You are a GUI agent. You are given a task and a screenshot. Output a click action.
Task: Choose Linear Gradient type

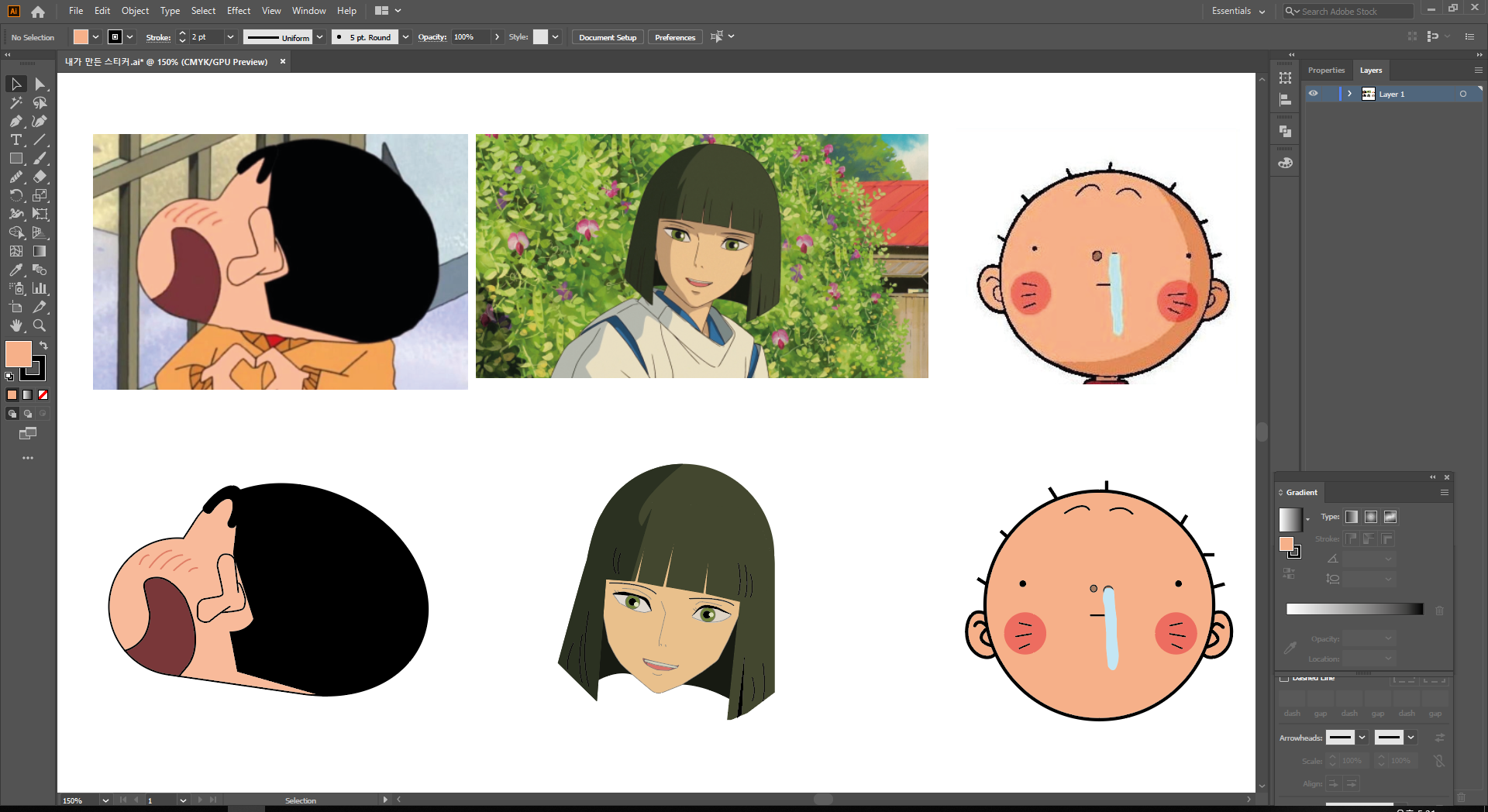point(1352,517)
